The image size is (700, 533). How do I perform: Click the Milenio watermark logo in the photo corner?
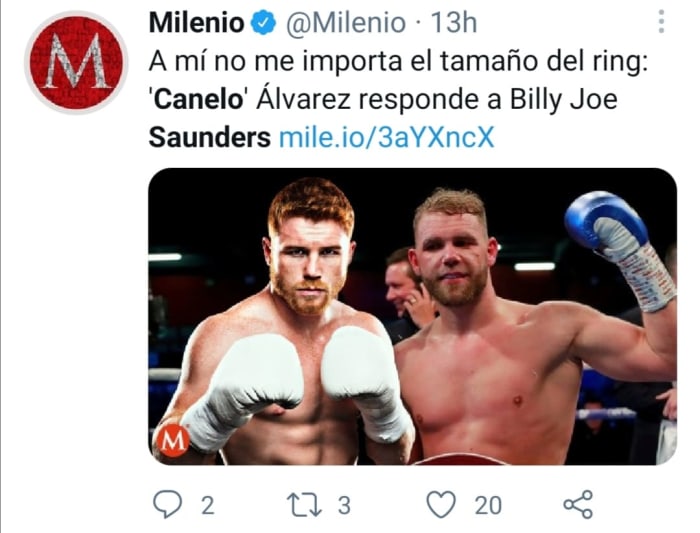(x=172, y=440)
